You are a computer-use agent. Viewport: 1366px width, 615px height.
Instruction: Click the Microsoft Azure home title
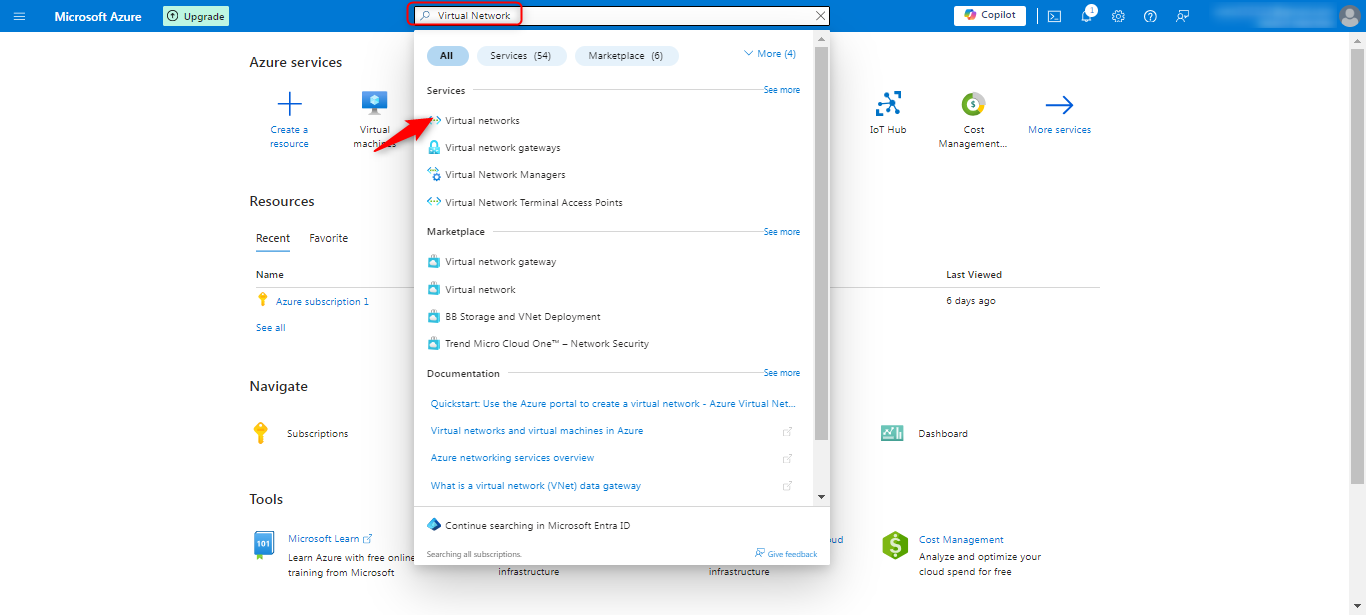(x=98, y=16)
